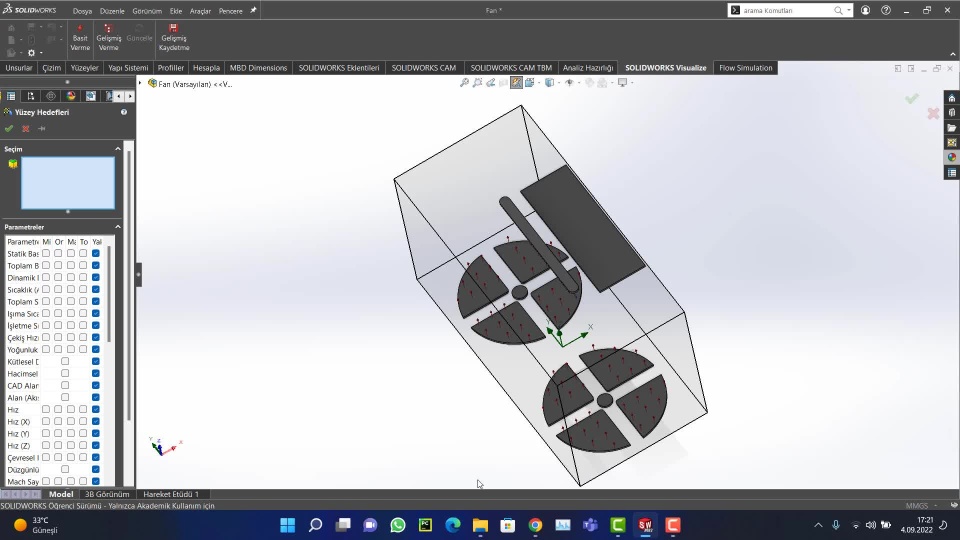
Task: Open search commands dropdown arrow
Action: 849,10
